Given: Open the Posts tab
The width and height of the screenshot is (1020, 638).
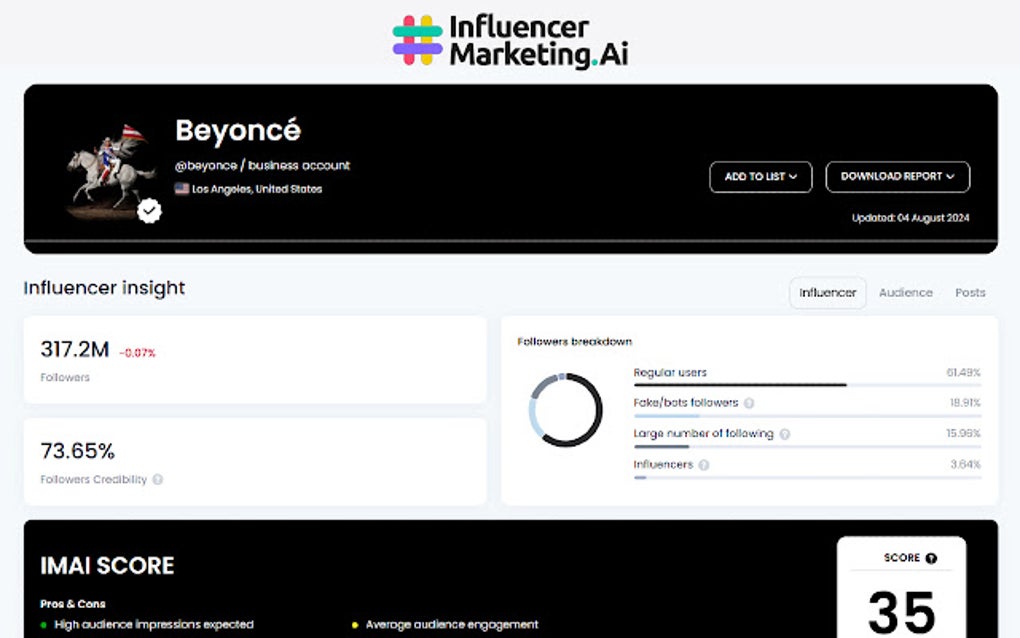Looking at the screenshot, I should 970,293.
